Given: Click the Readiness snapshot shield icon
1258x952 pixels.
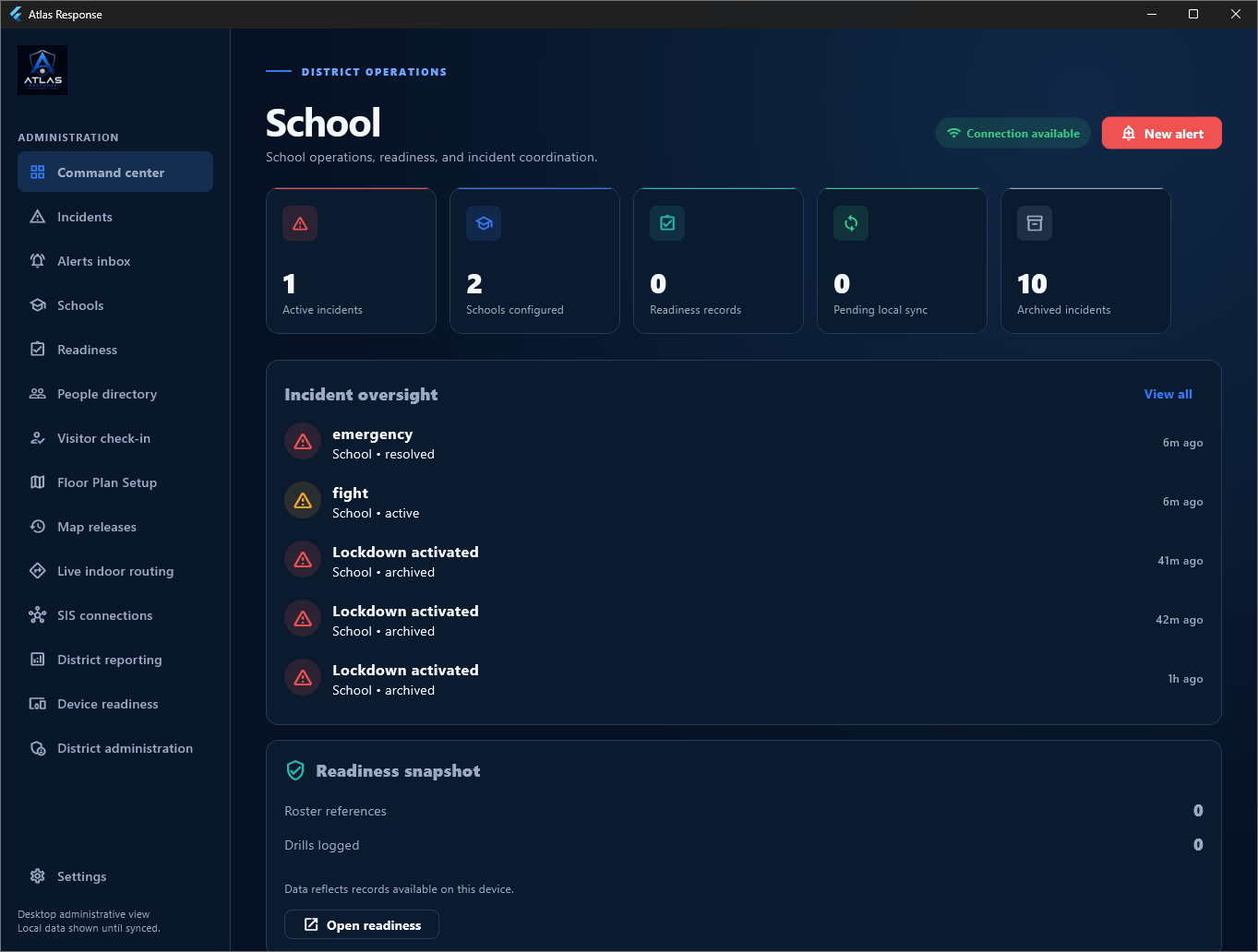Looking at the screenshot, I should (x=295, y=770).
